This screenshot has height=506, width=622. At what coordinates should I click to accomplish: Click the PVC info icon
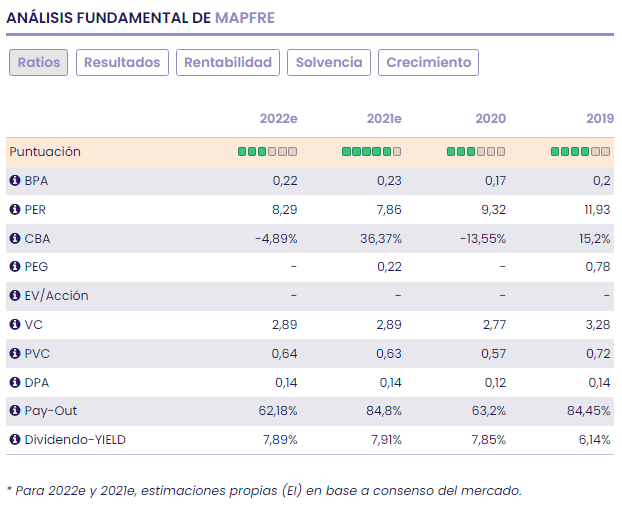[15, 353]
